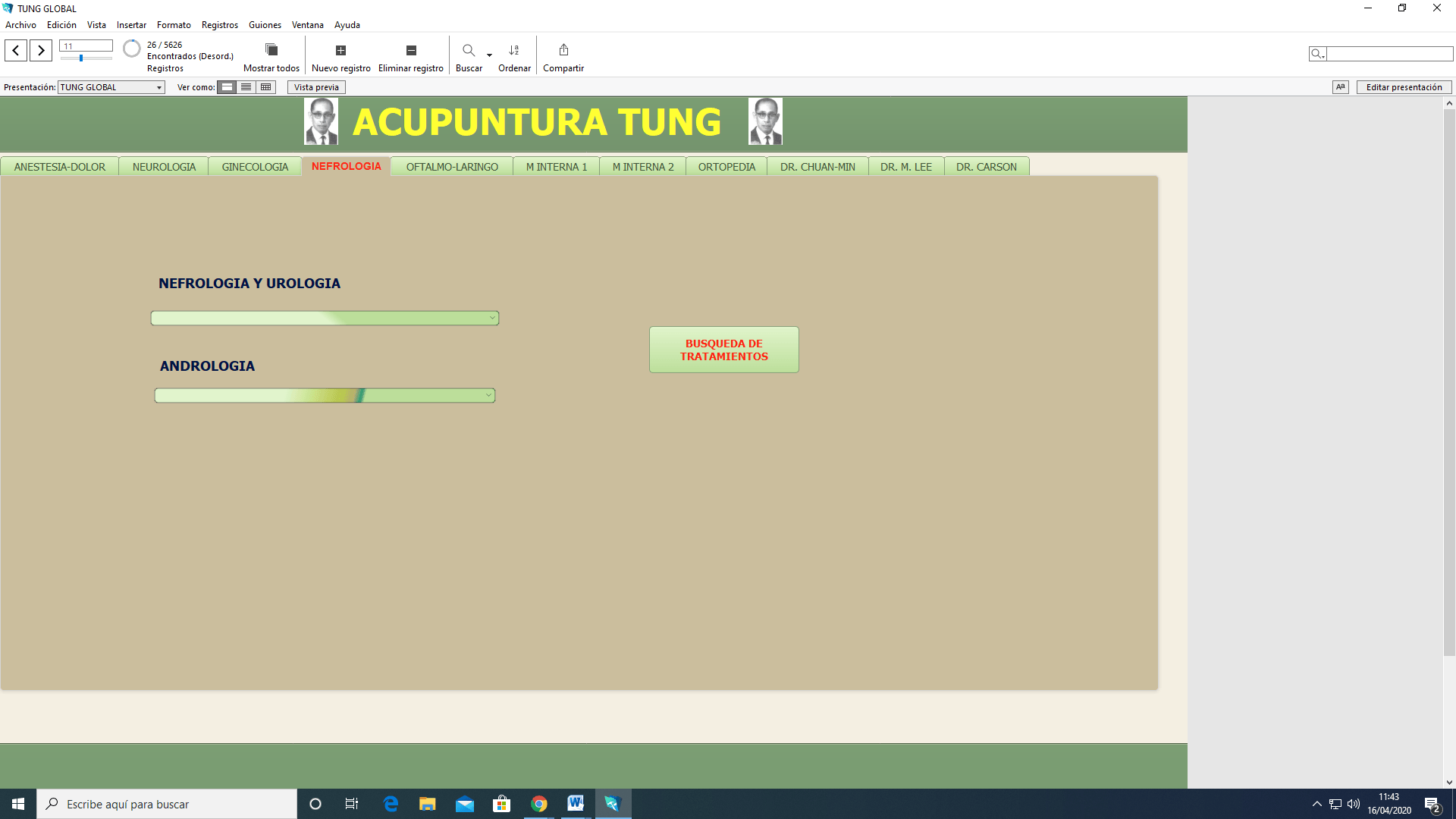Click the Nuevo registro icon
The height and width of the screenshot is (819, 1456).
(340, 50)
